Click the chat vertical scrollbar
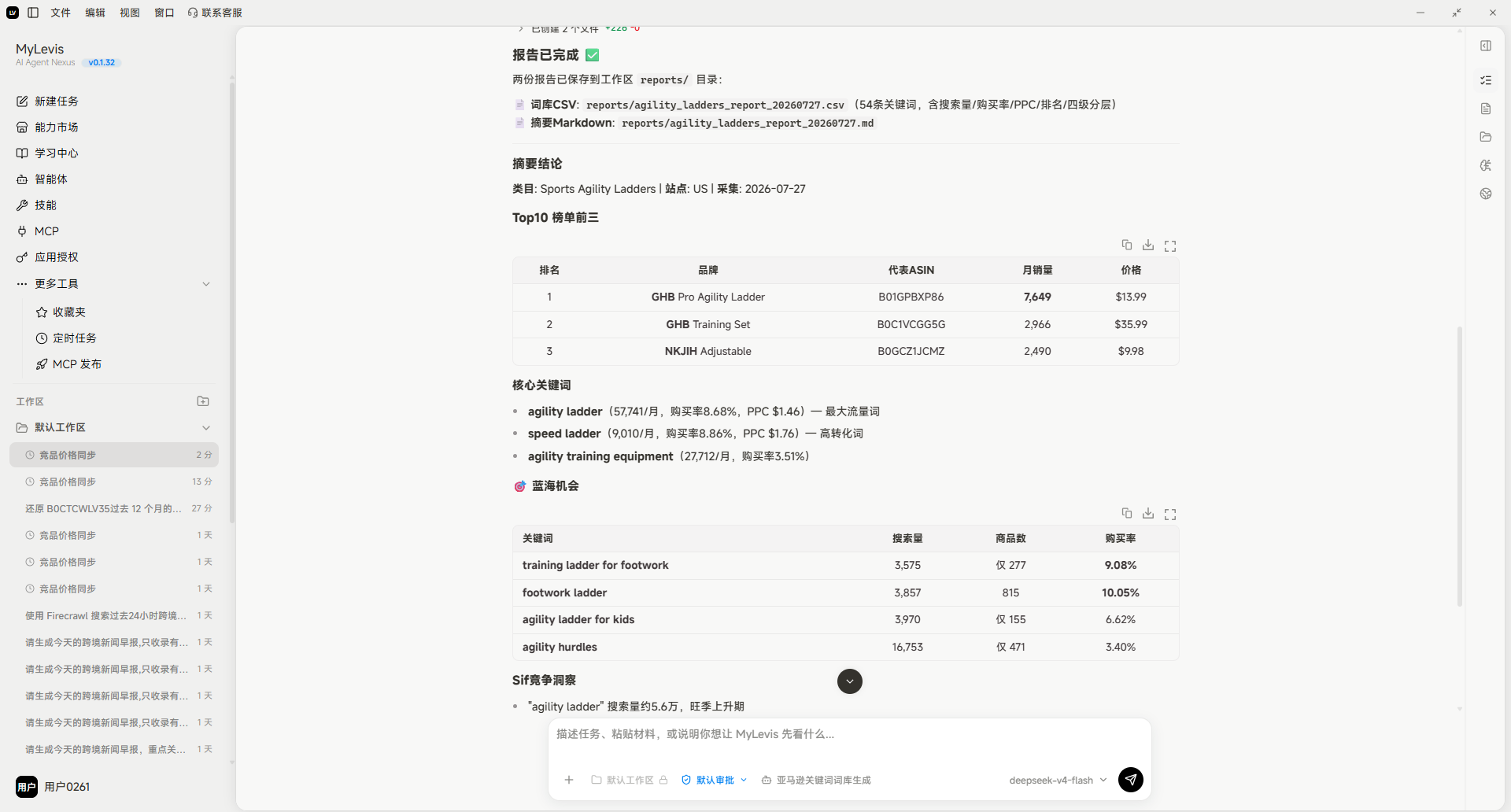 [x=1460, y=466]
